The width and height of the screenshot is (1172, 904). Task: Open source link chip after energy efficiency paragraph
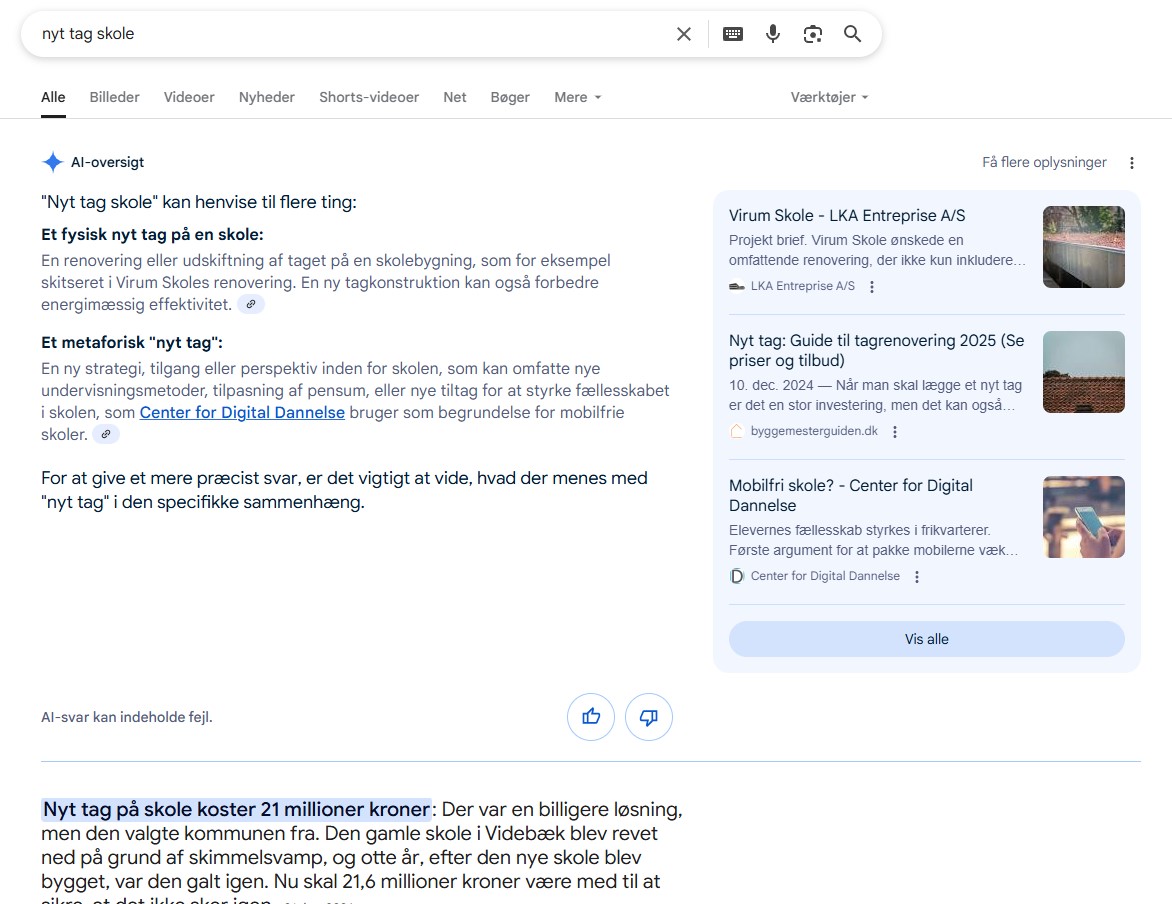click(251, 305)
